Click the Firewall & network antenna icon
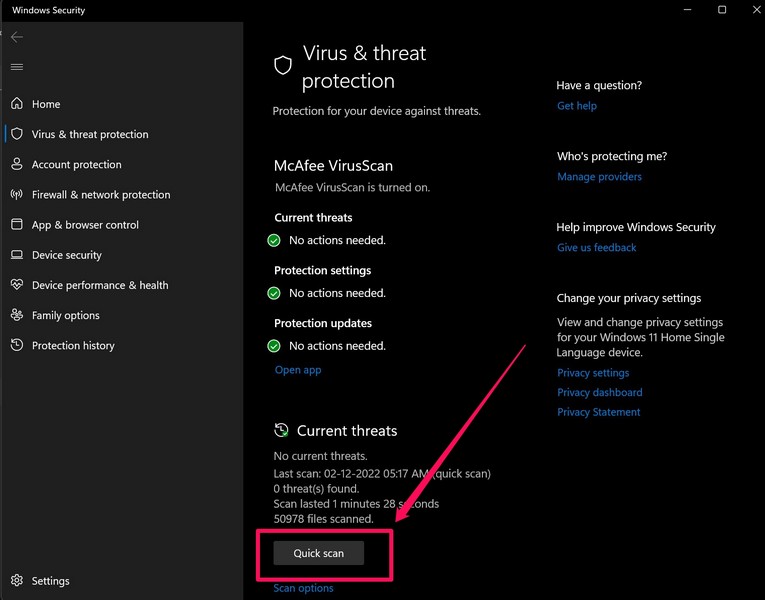The height and width of the screenshot is (600, 765). pyautogui.click(x=16, y=194)
